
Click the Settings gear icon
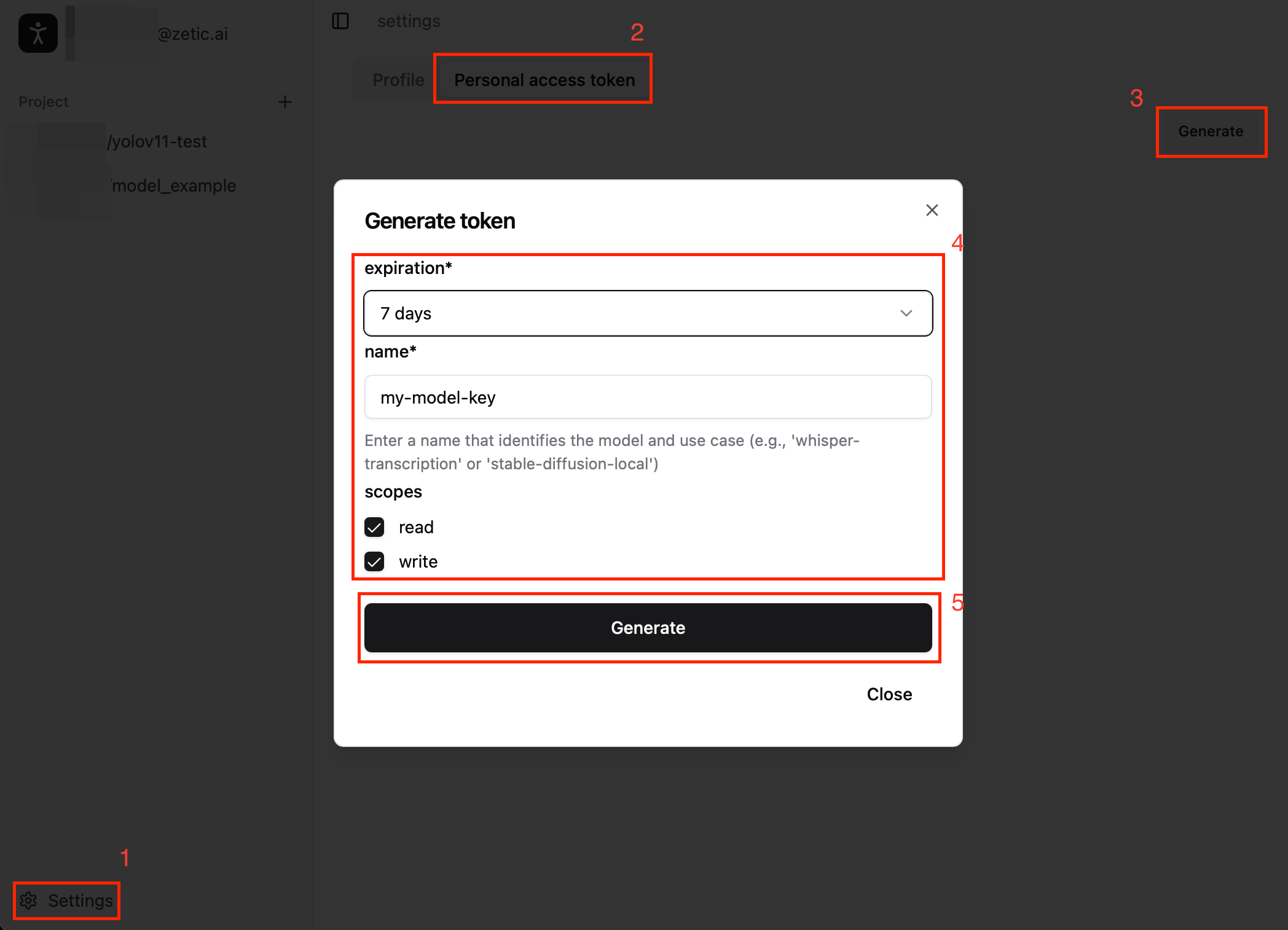29,901
